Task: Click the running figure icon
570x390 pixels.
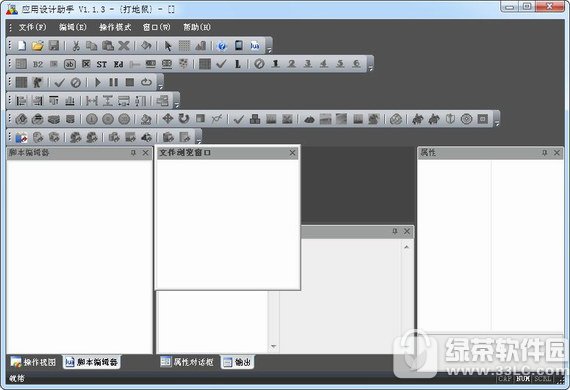Action: [x=37, y=83]
